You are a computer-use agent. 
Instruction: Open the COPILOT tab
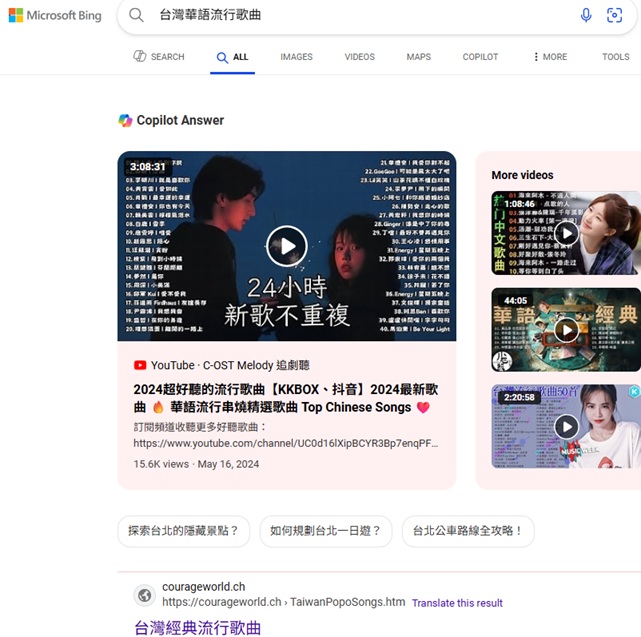(x=480, y=57)
